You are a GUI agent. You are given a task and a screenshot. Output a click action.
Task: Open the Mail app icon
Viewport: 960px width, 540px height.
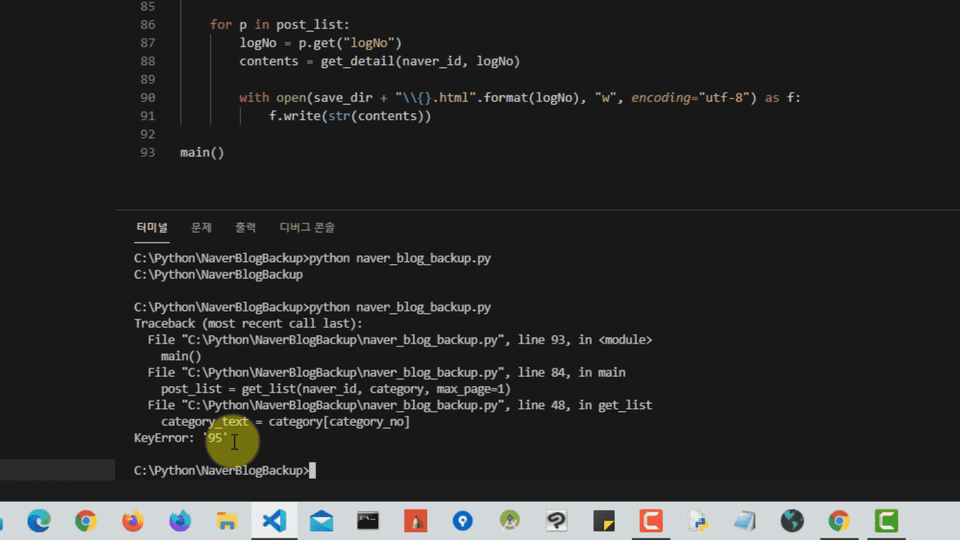click(x=321, y=521)
